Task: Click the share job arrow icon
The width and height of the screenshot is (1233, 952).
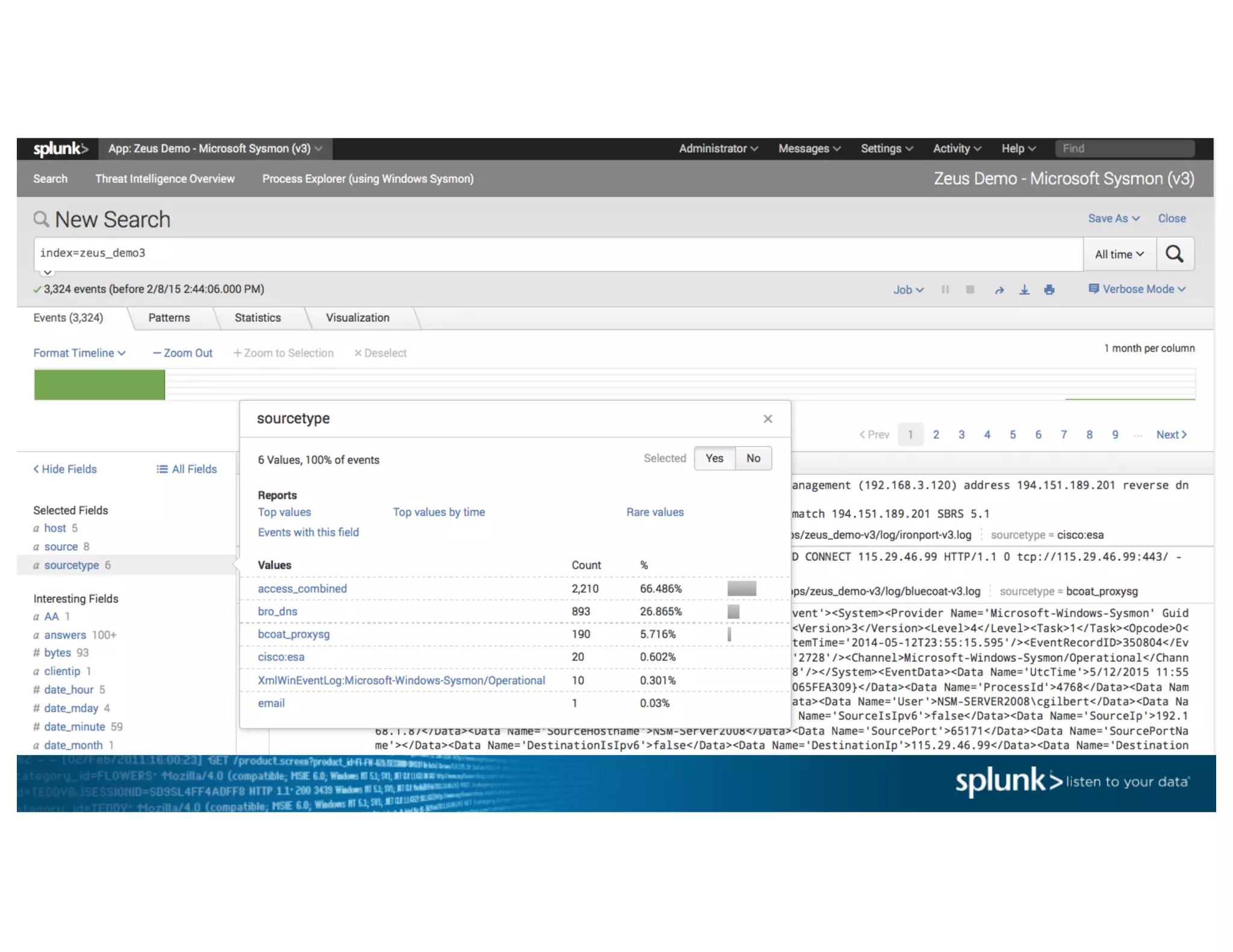Action: pos(999,290)
